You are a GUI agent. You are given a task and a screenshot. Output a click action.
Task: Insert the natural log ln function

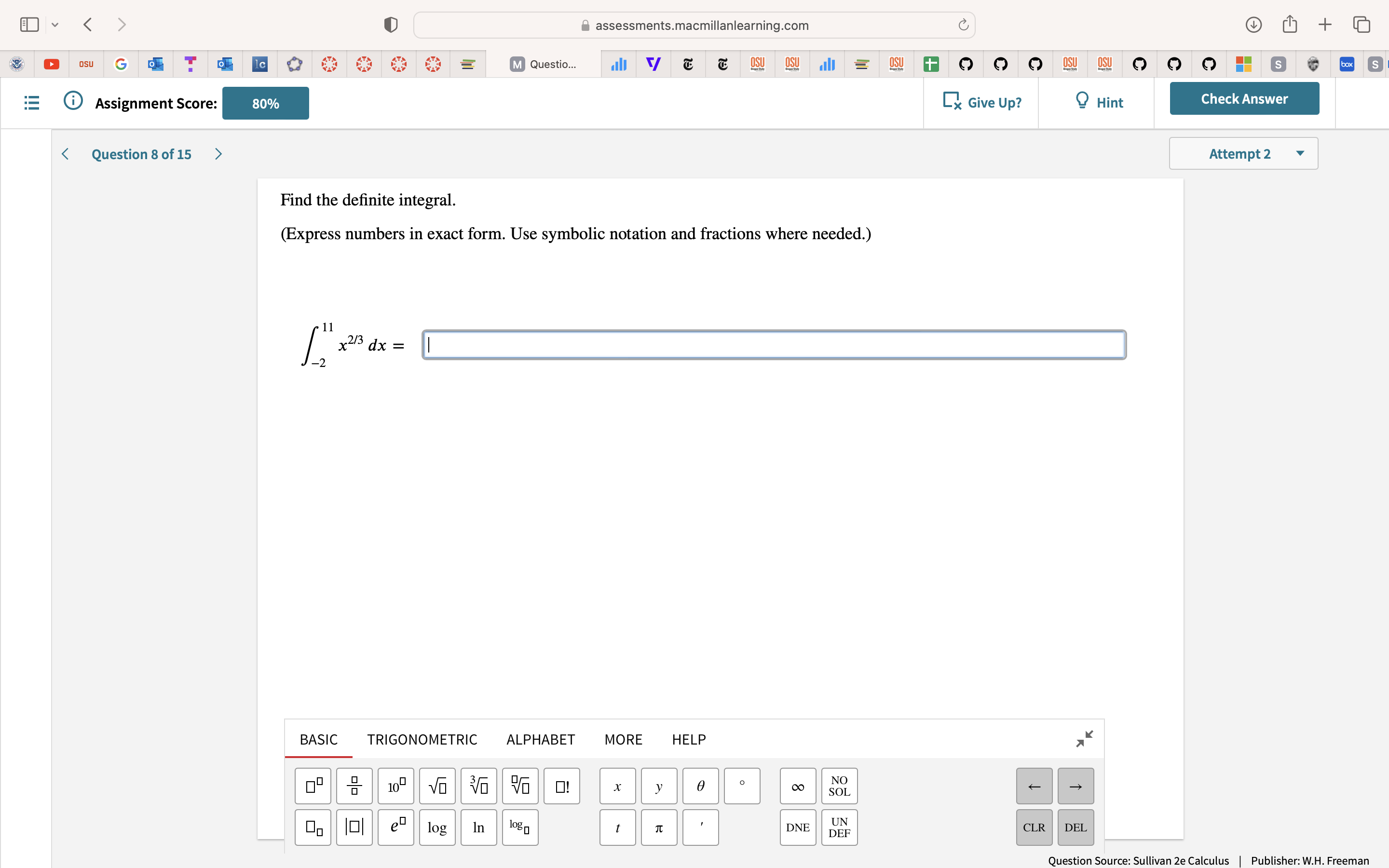pyautogui.click(x=478, y=827)
